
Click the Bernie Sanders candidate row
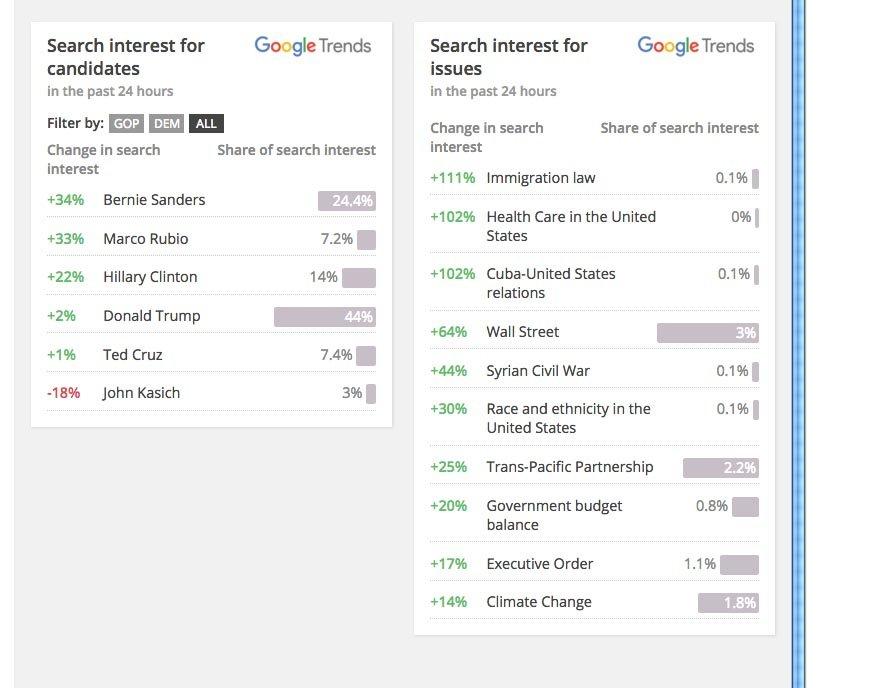pos(154,200)
